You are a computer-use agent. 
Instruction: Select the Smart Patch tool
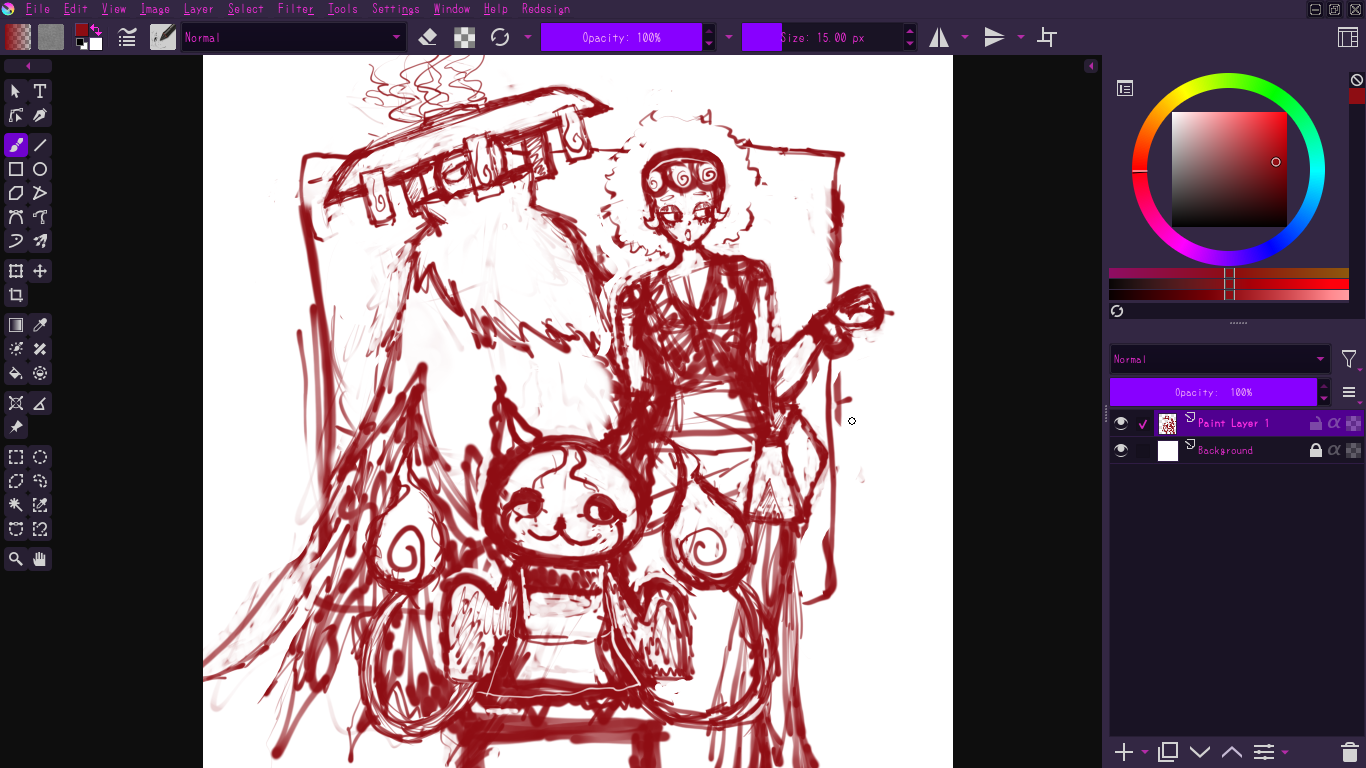click(40, 349)
